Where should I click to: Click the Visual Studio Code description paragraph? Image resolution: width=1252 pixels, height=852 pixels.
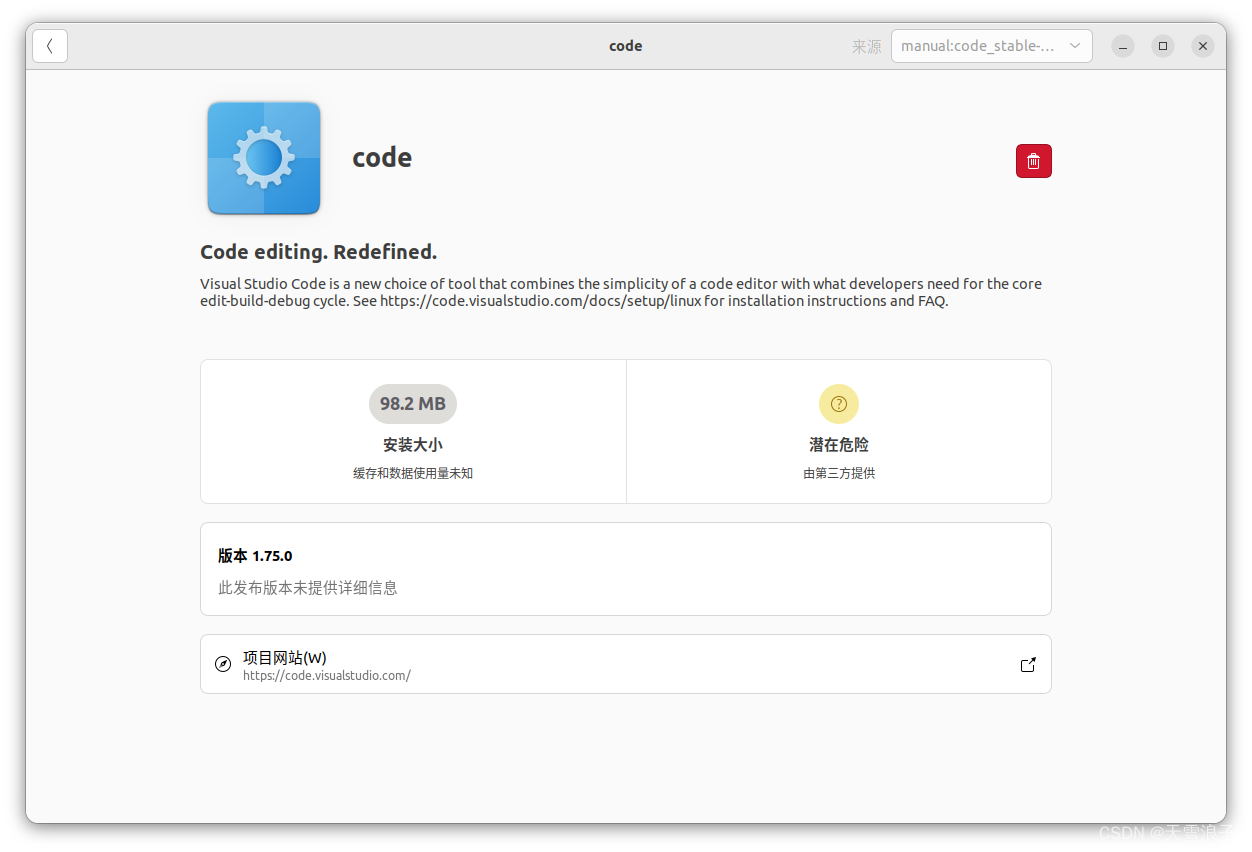pyautogui.click(x=621, y=292)
